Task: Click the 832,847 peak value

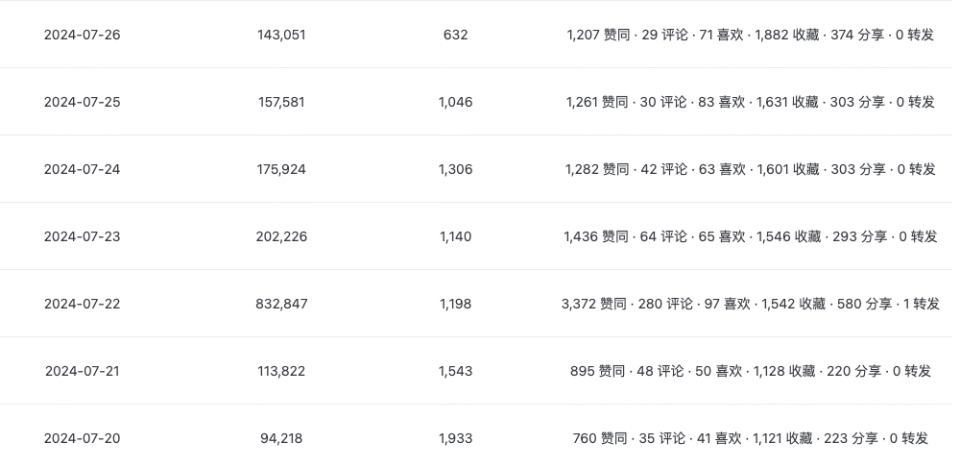Action: pos(281,304)
